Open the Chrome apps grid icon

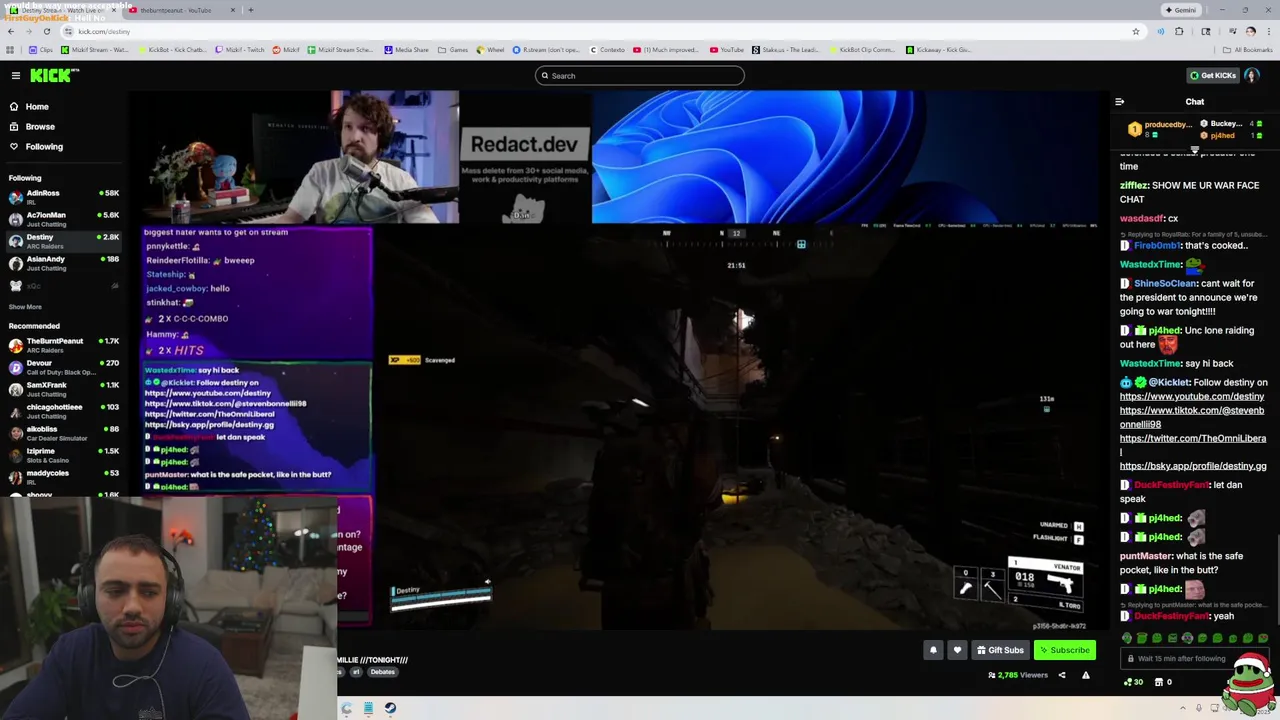click(x=10, y=49)
